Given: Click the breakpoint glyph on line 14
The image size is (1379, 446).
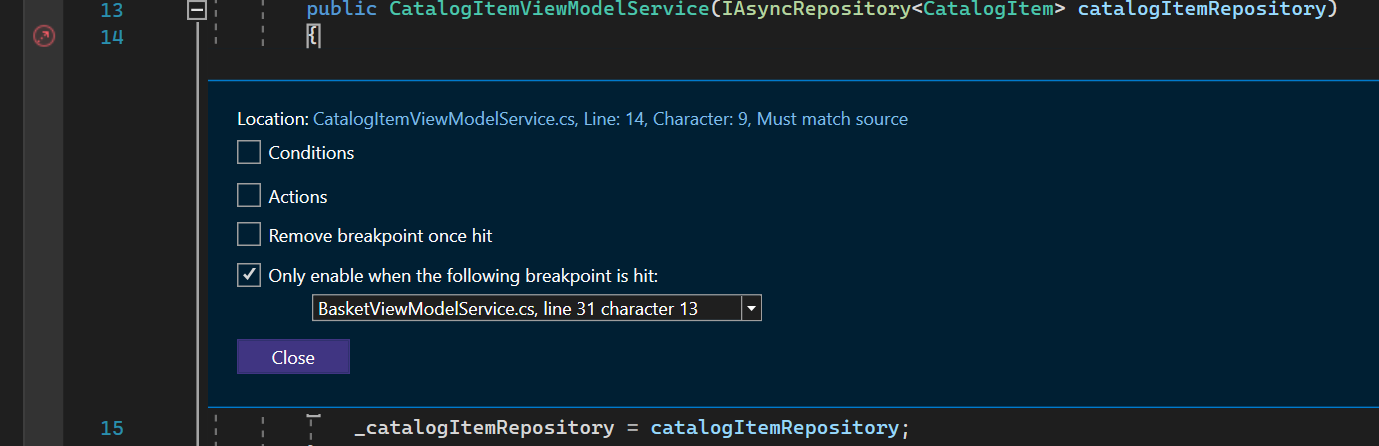Looking at the screenshot, I should point(44,37).
